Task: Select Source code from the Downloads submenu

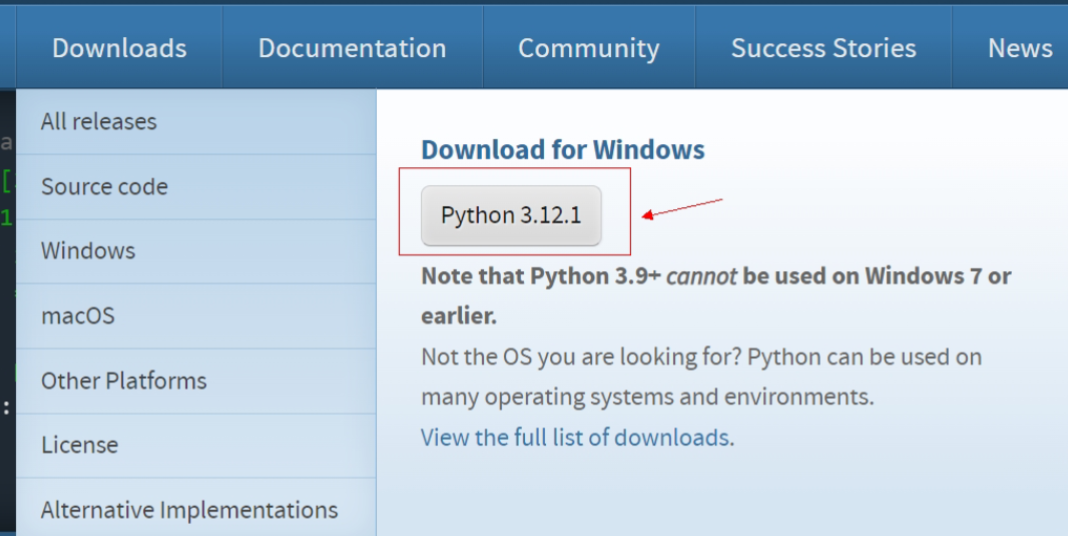Action: (196, 187)
